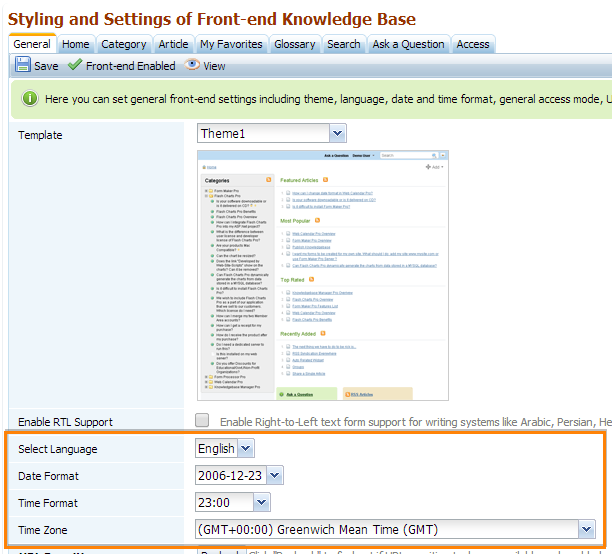Click the Front-end Enabled toolbar label
The image size is (612, 554).
click(x=130, y=66)
